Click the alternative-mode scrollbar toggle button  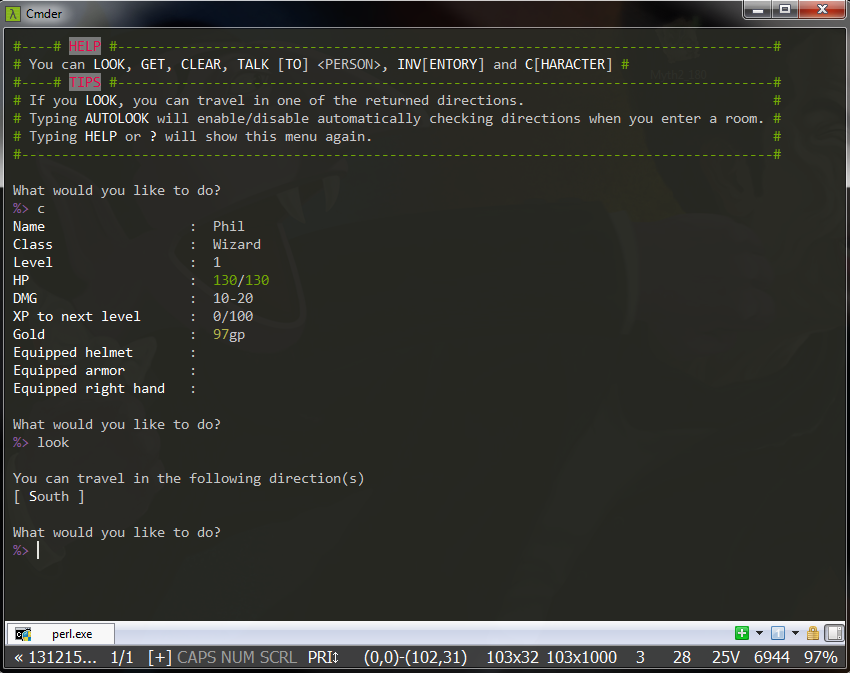833,633
